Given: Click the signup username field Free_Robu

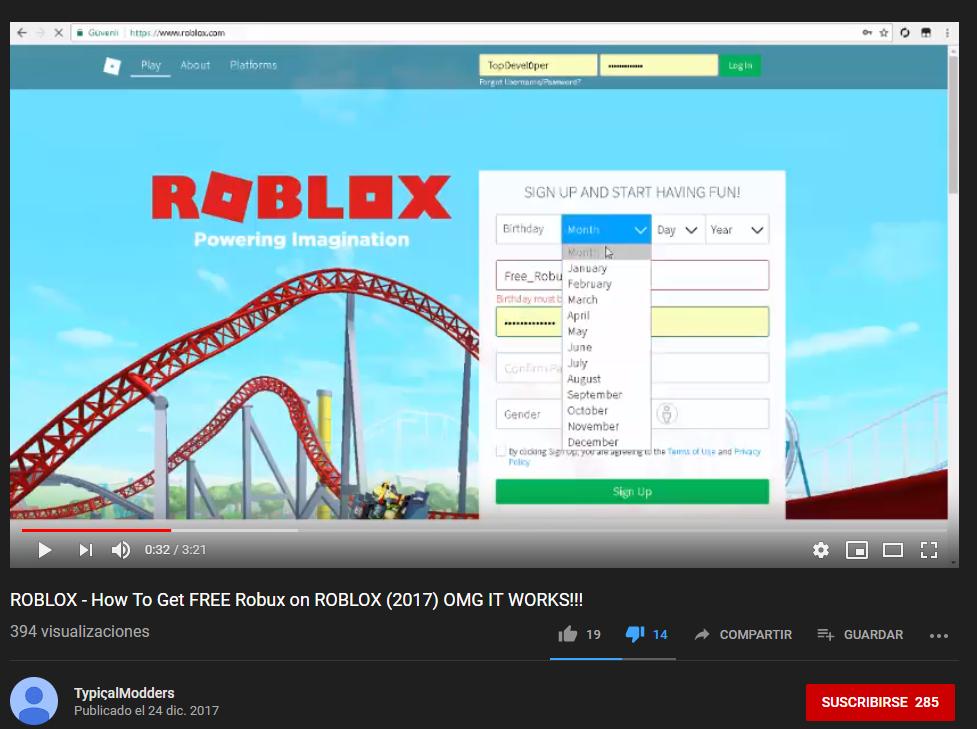Looking at the screenshot, I should click(632, 275).
